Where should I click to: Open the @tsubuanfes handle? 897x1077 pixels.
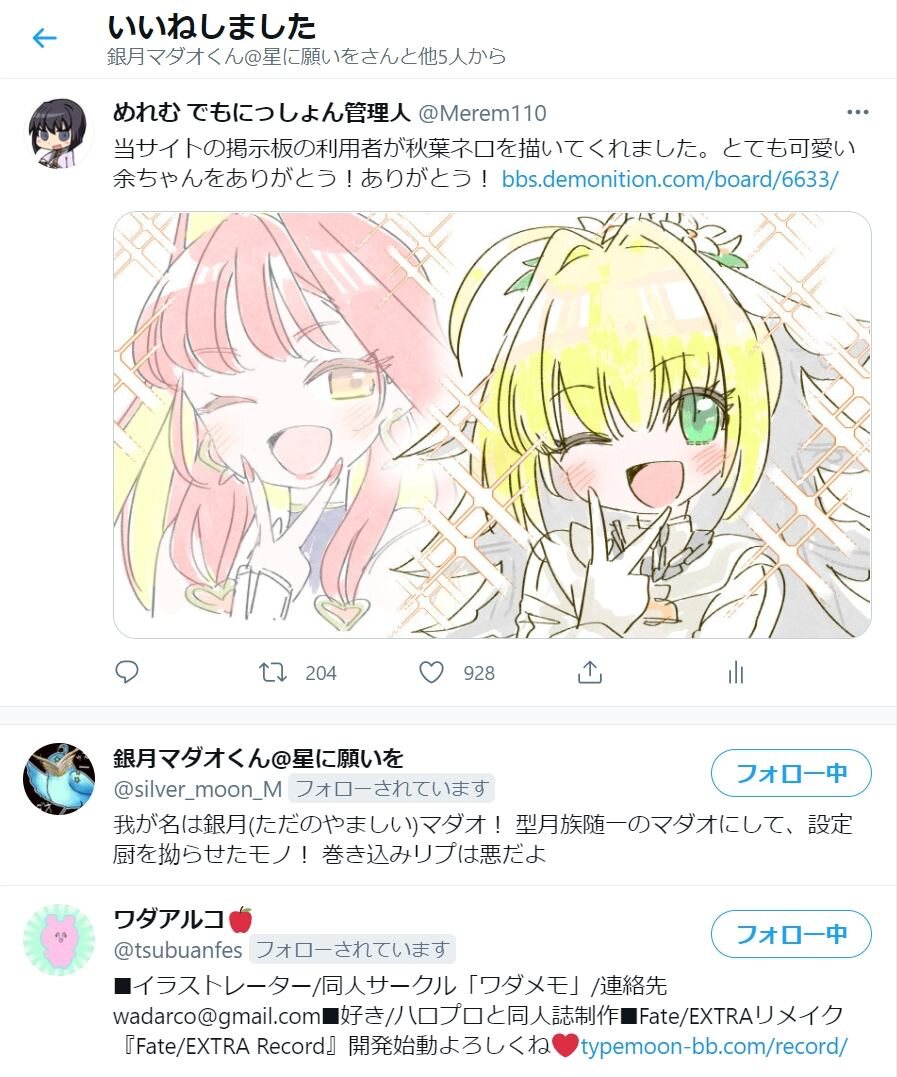coord(178,950)
